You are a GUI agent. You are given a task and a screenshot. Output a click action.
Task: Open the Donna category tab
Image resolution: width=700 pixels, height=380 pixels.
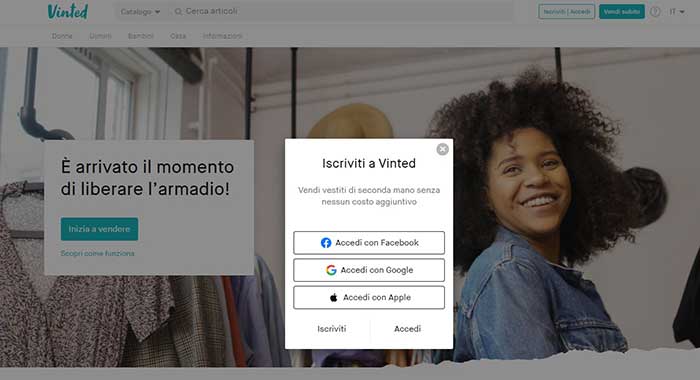[x=62, y=36]
